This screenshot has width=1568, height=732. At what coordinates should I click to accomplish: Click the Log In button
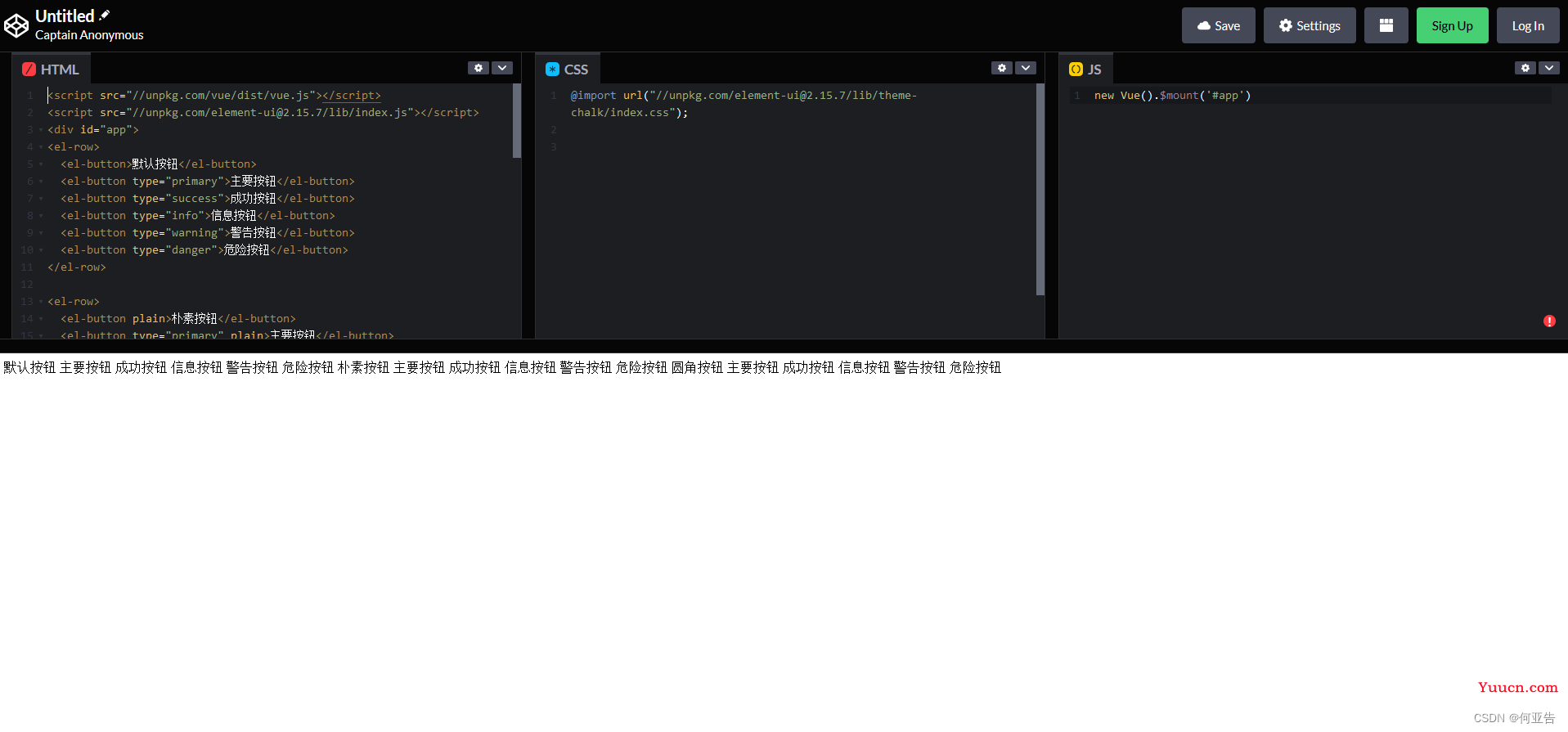pos(1527,25)
